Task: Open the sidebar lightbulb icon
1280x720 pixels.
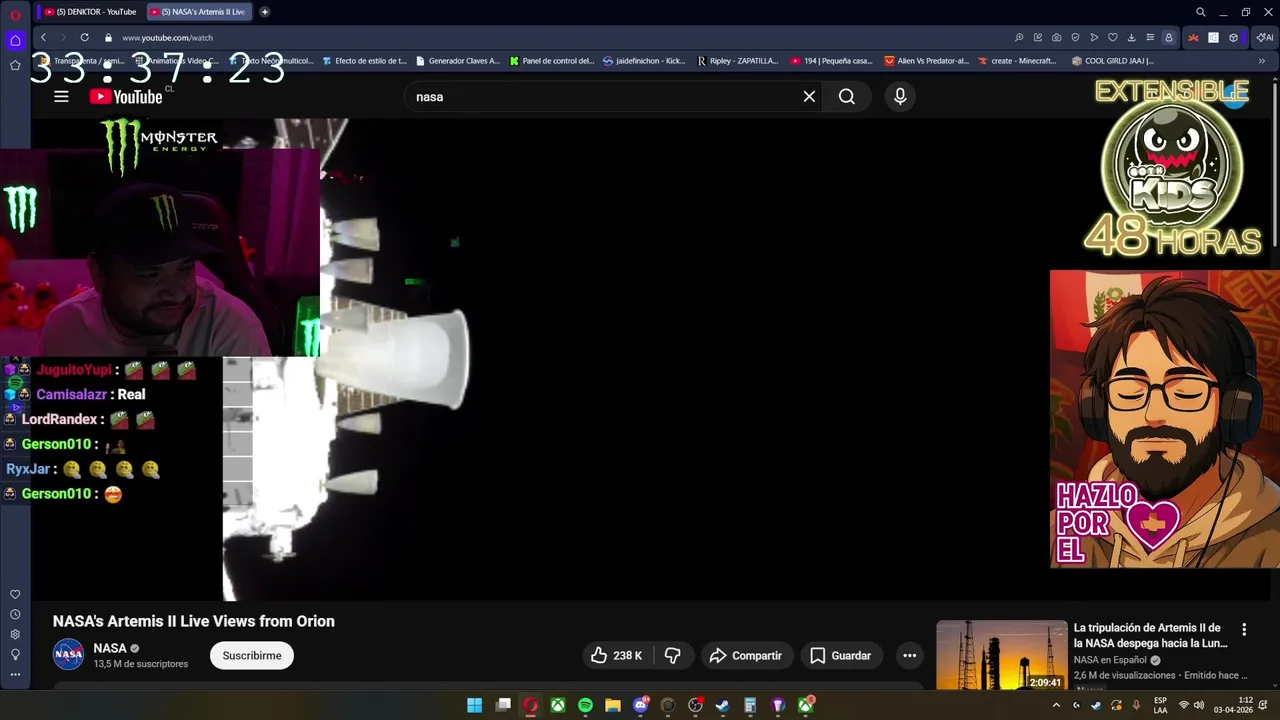Action: coord(15,654)
